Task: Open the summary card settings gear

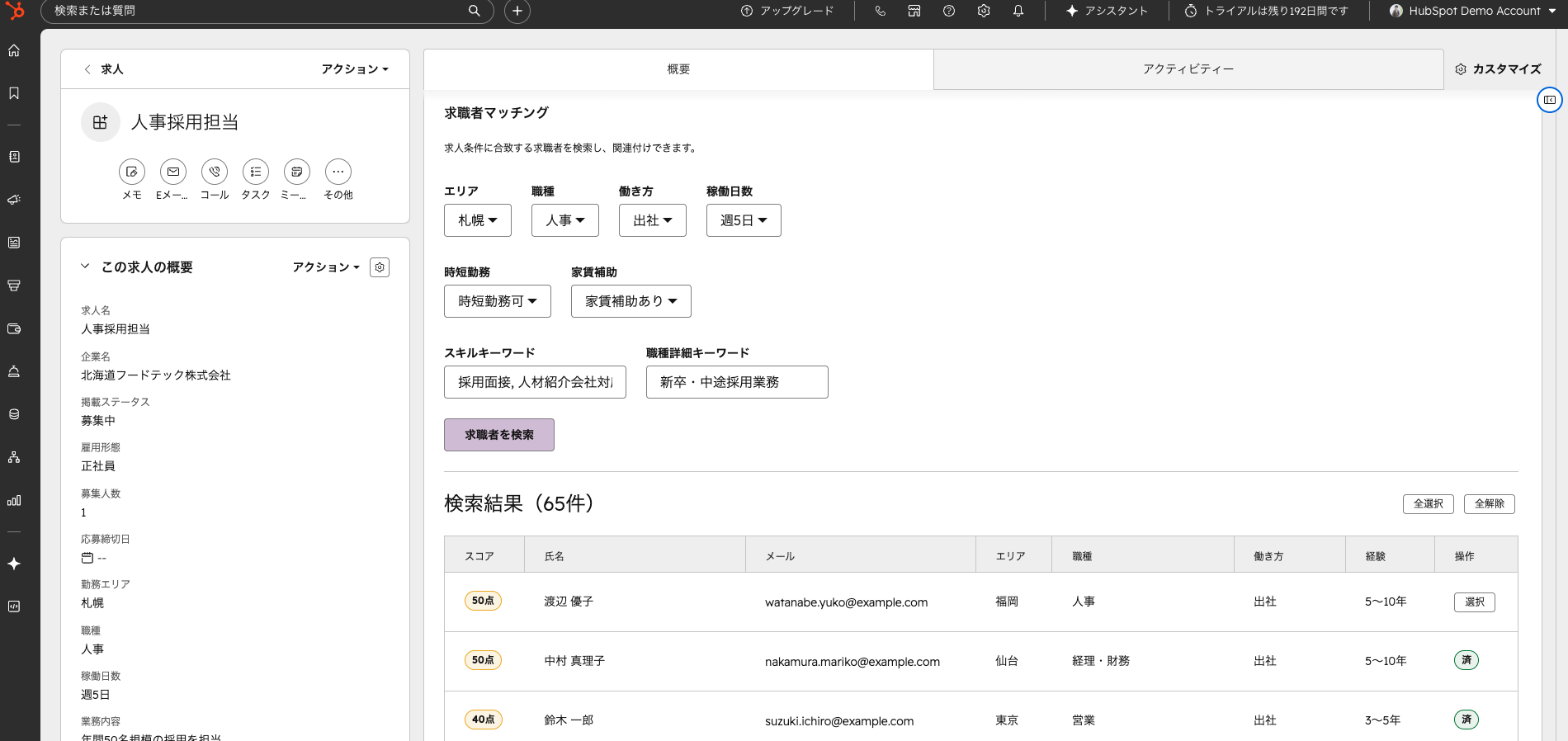Action: (380, 267)
